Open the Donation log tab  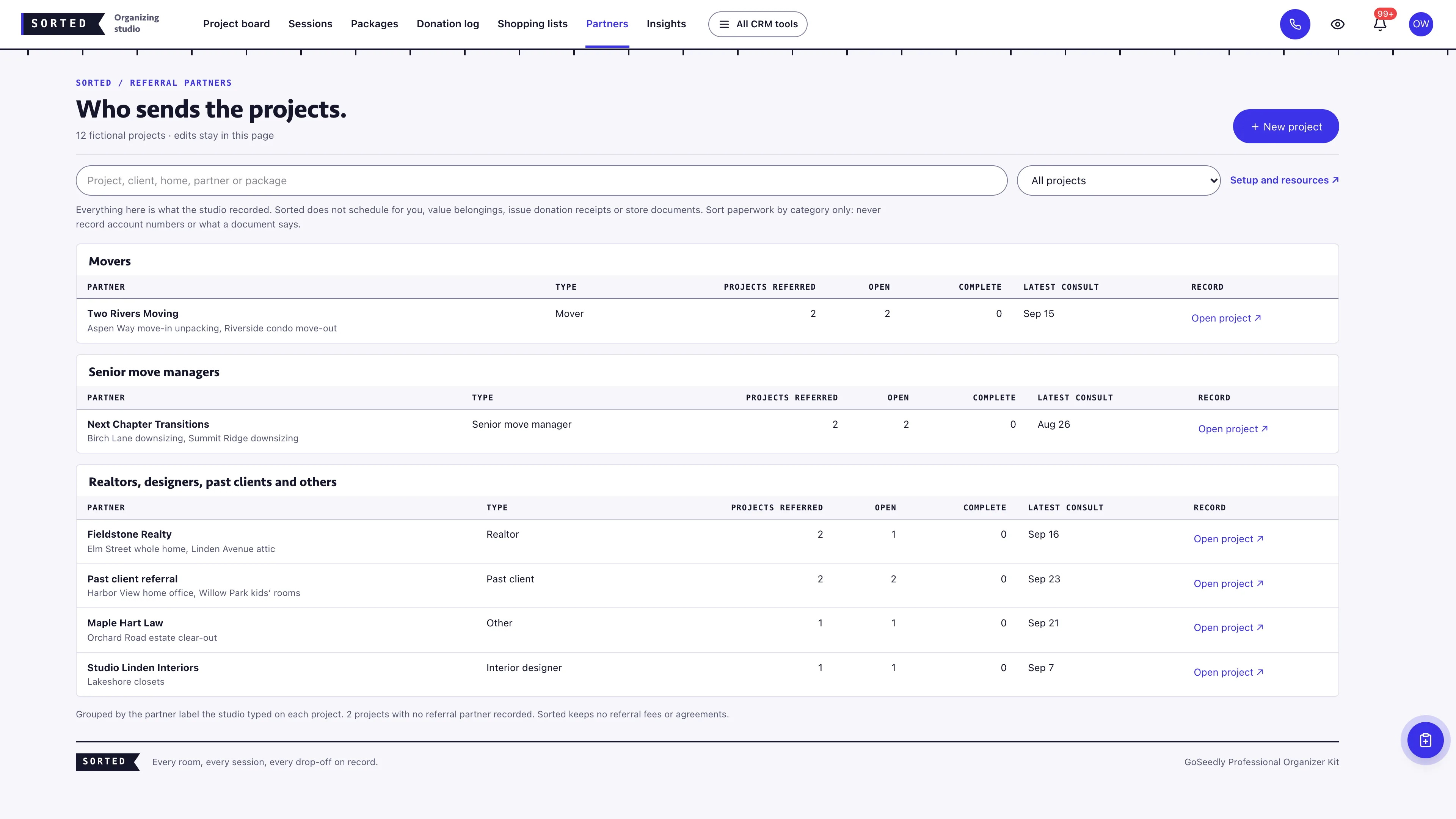tap(448, 24)
